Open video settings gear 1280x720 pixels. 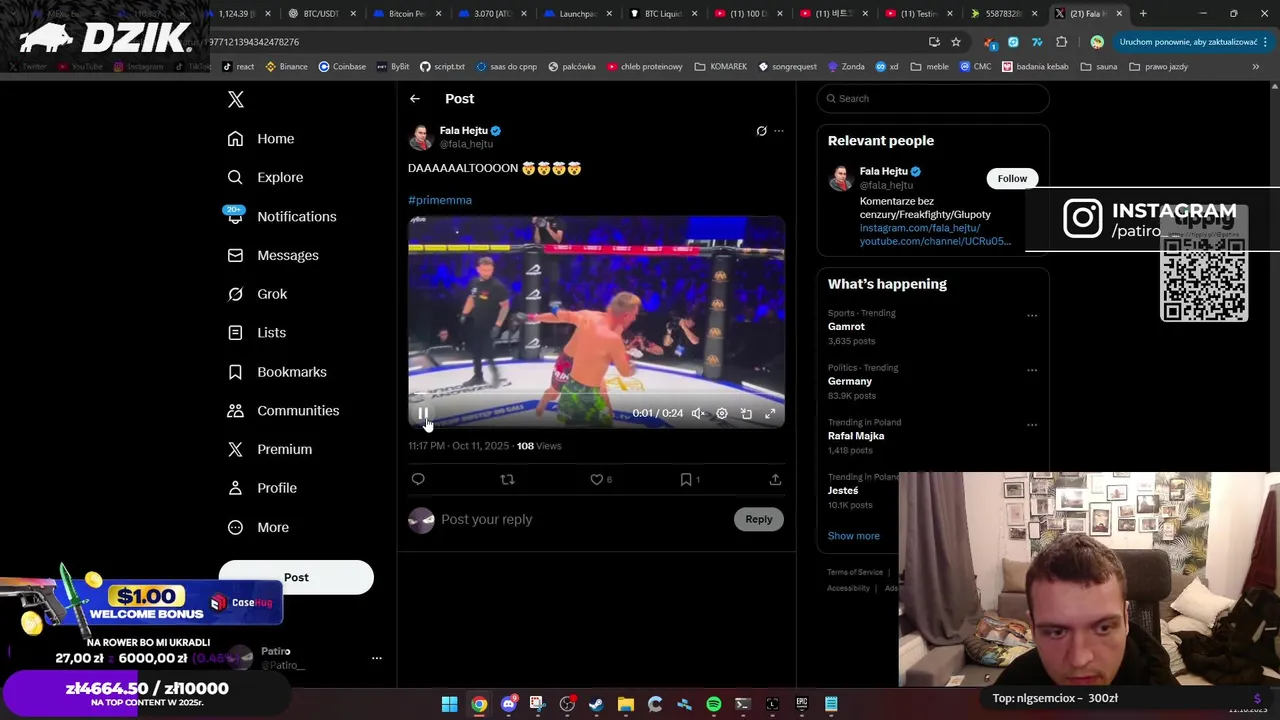point(722,413)
